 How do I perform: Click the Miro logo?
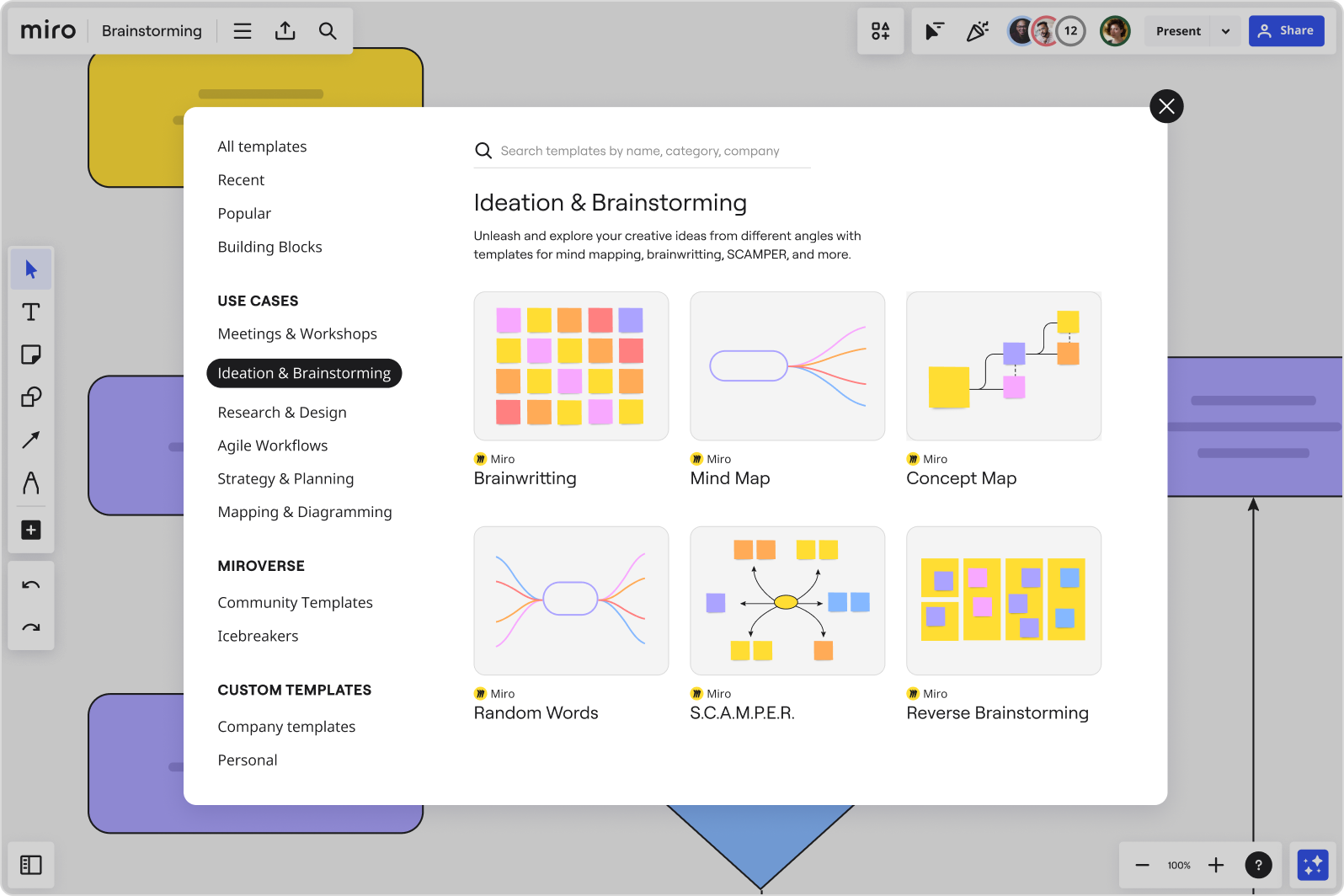point(48,31)
